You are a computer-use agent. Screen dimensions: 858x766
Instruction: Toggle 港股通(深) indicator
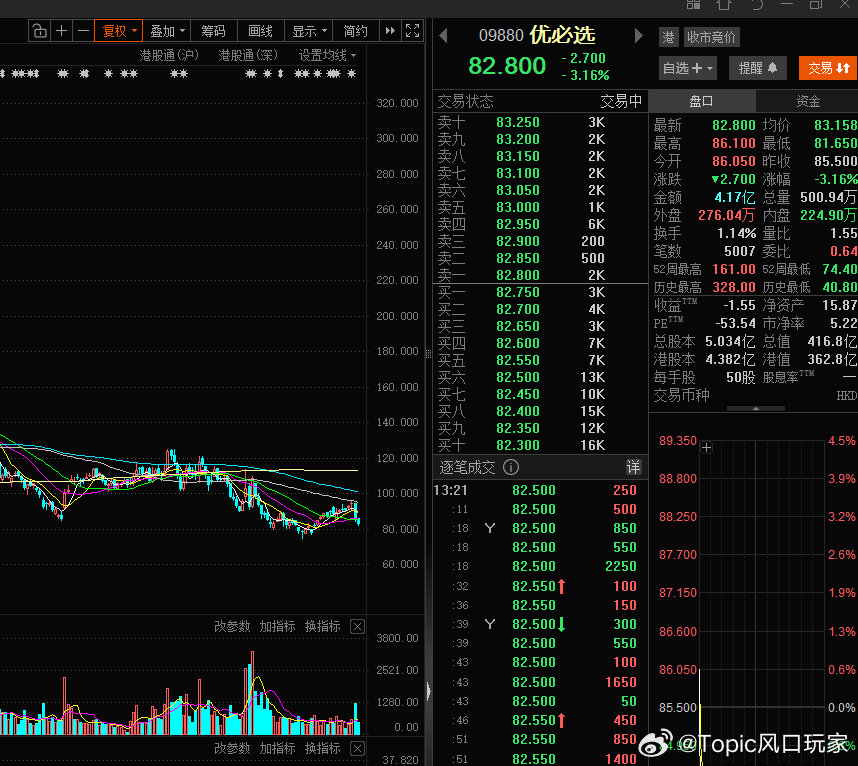point(248,55)
